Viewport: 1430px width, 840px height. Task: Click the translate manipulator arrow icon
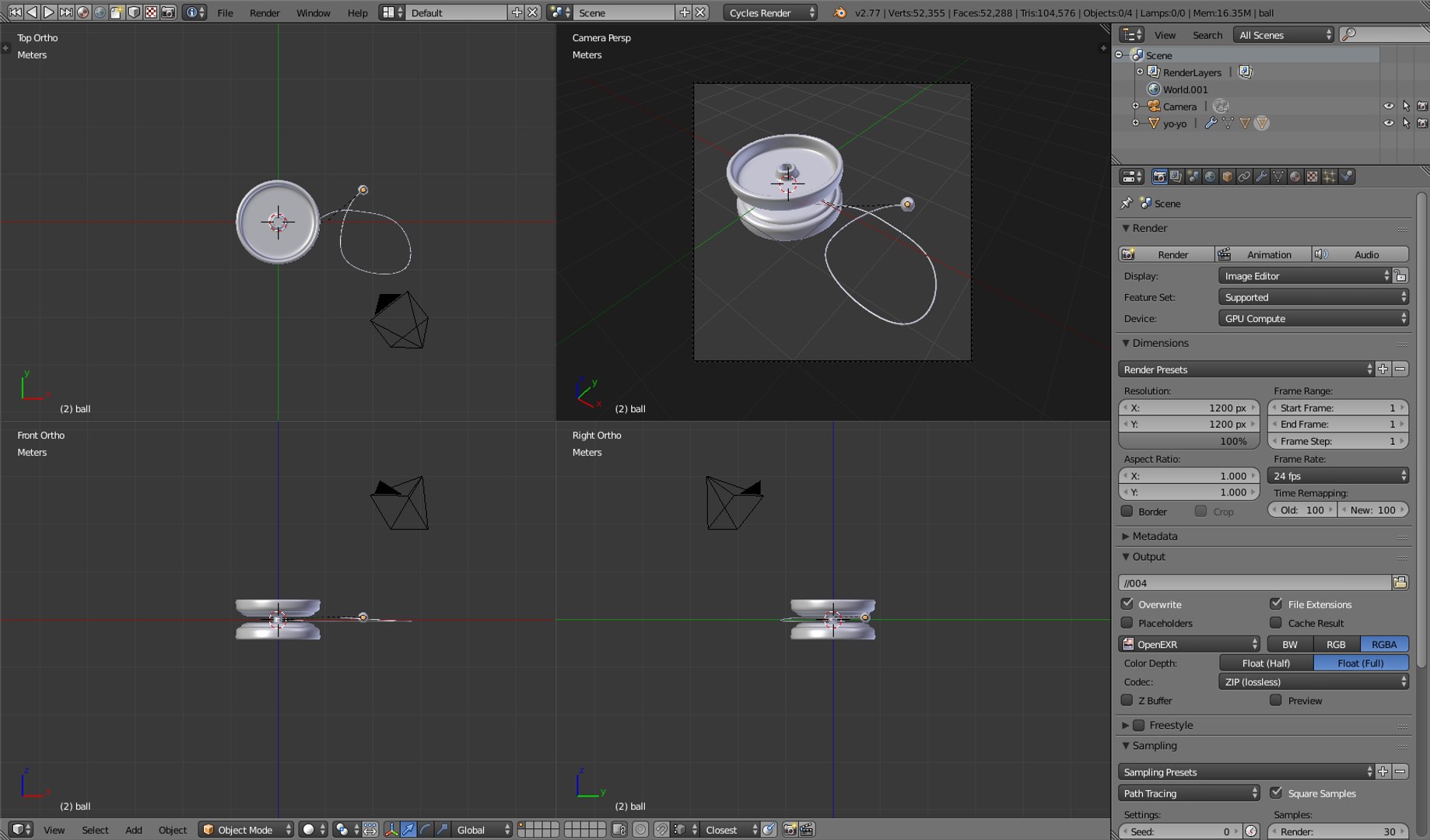(x=408, y=830)
